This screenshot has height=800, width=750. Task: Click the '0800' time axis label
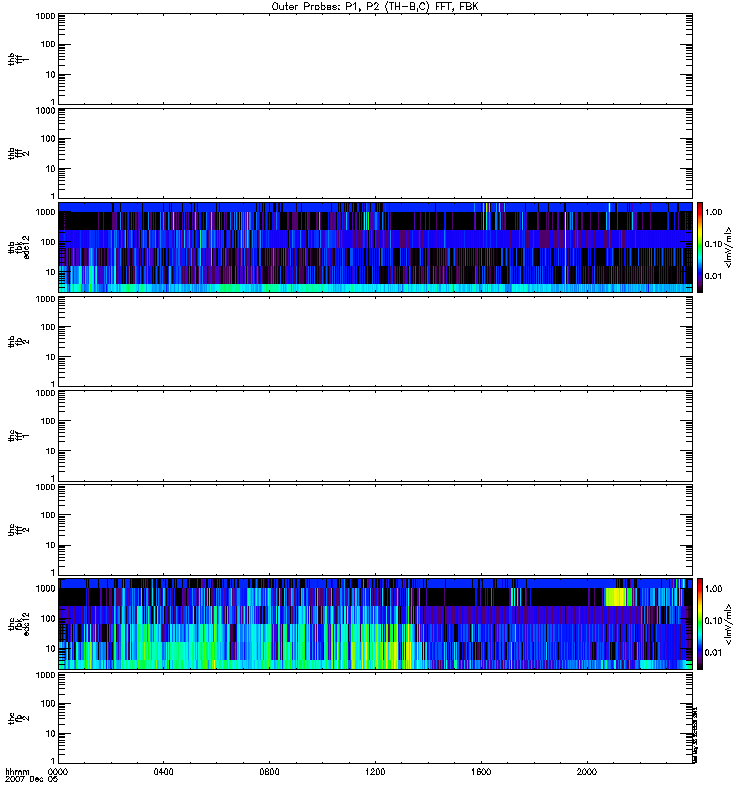click(269, 772)
